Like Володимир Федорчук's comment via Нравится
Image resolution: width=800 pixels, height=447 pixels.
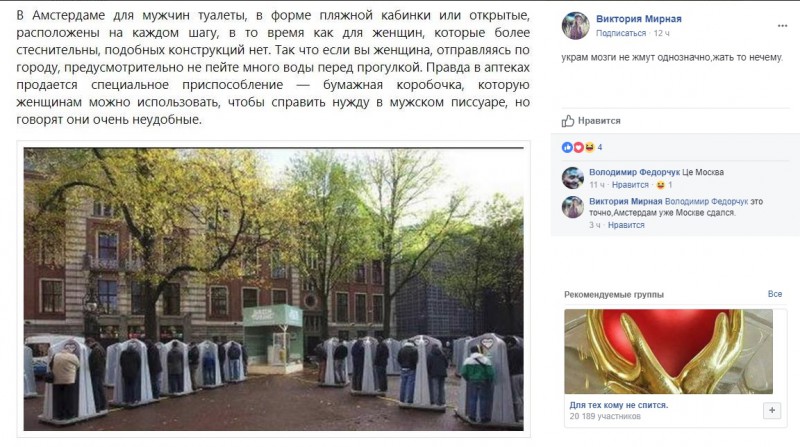tap(630, 185)
